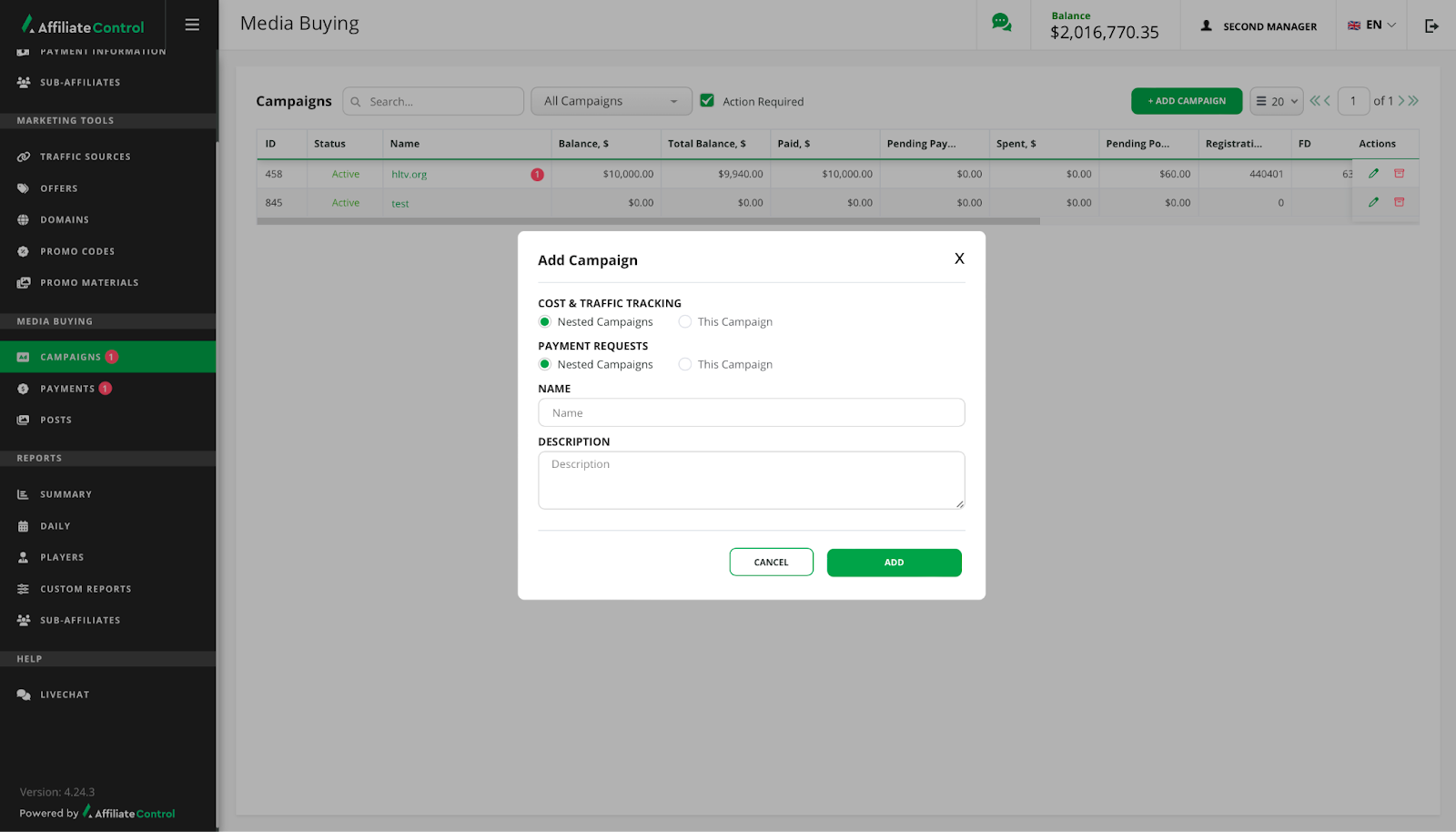Navigate to Custom Reports in sidebar
The width and height of the screenshot is (1456, 832).
[86, 589]
